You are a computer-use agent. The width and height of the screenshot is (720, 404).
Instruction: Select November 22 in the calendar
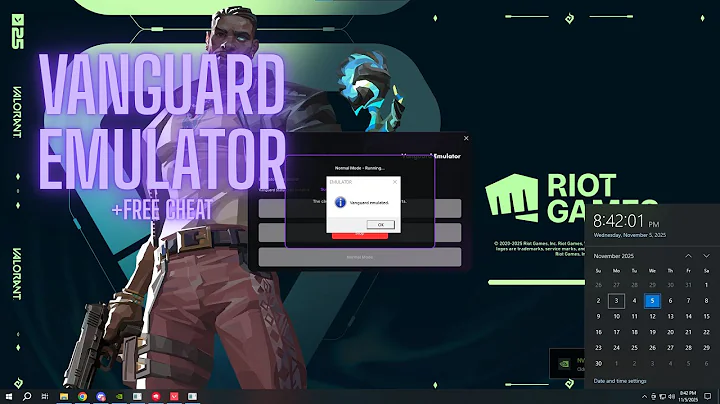(706, 332)
